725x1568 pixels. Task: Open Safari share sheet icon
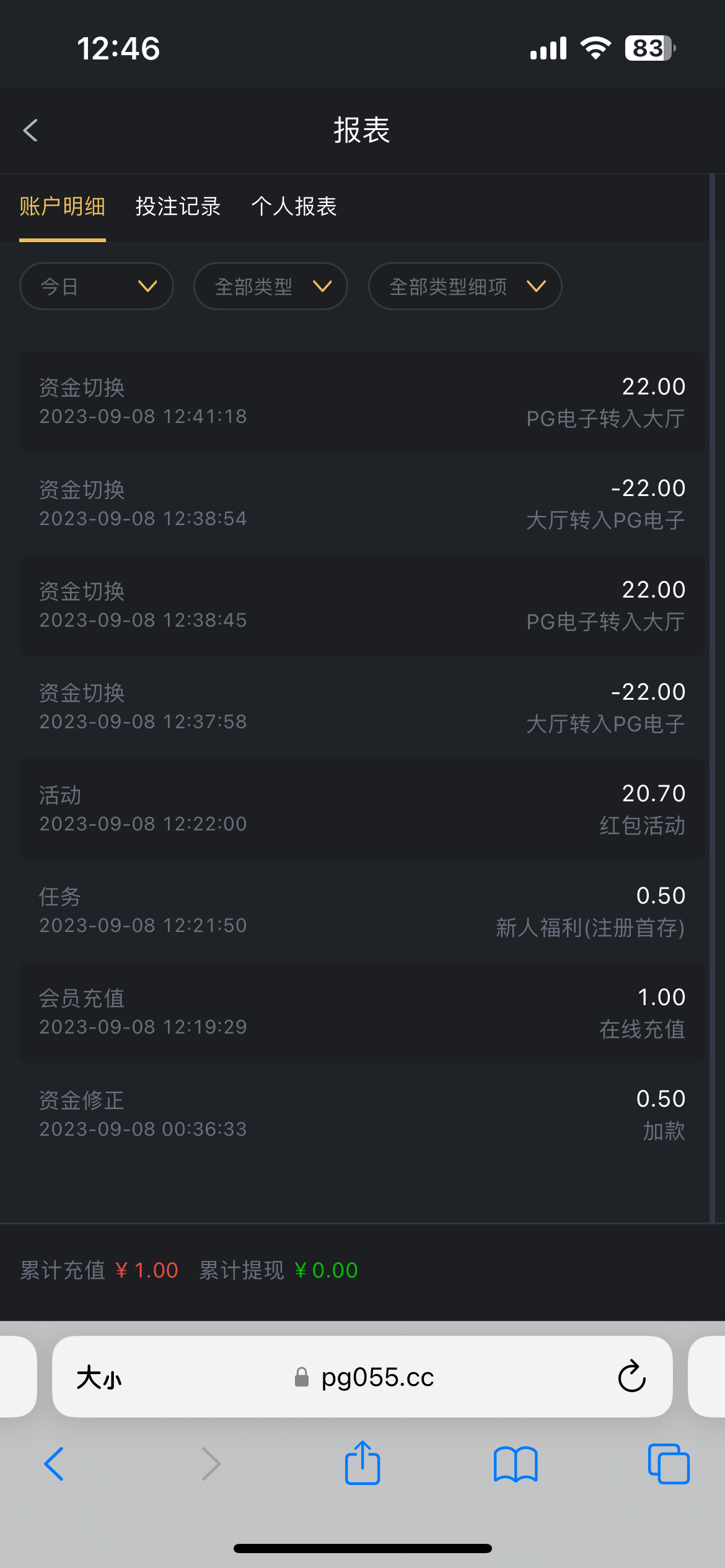362,1463
